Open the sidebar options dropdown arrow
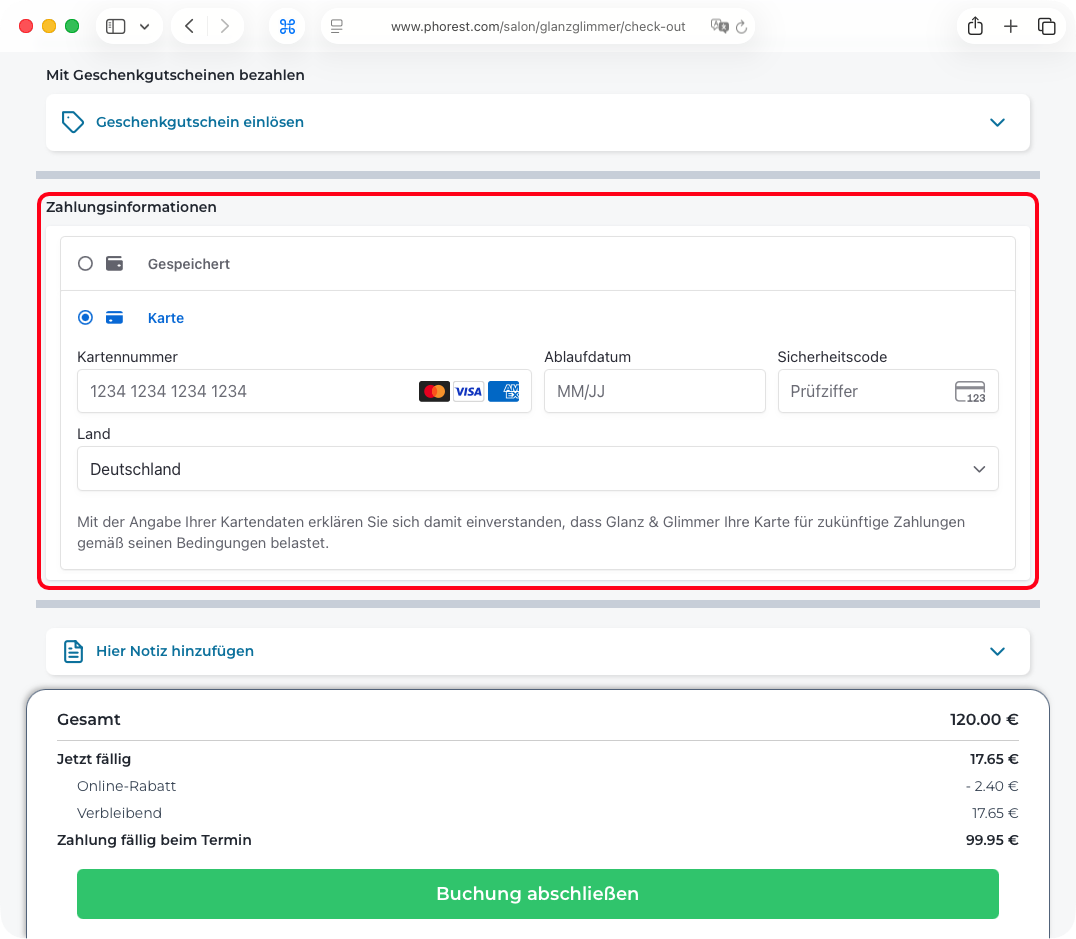 coord(145,27)
